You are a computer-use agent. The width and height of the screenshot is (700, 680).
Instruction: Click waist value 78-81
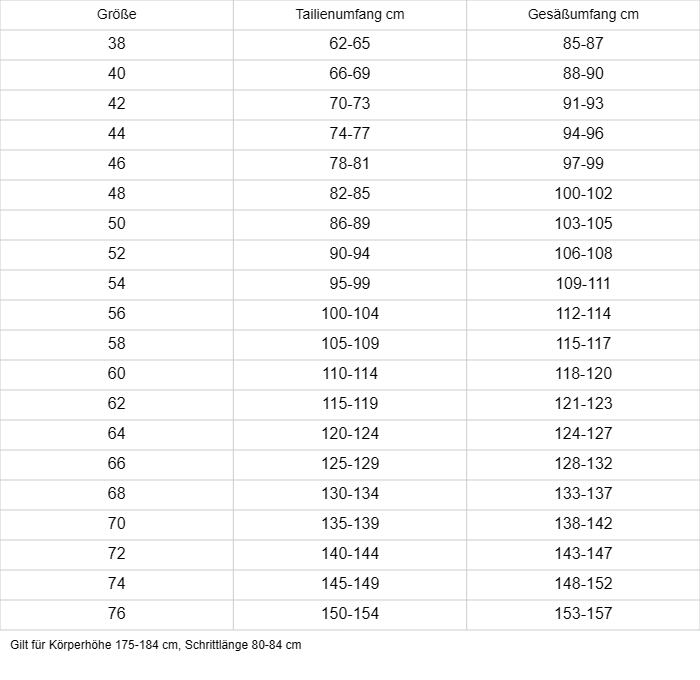[x=350, y=164]
